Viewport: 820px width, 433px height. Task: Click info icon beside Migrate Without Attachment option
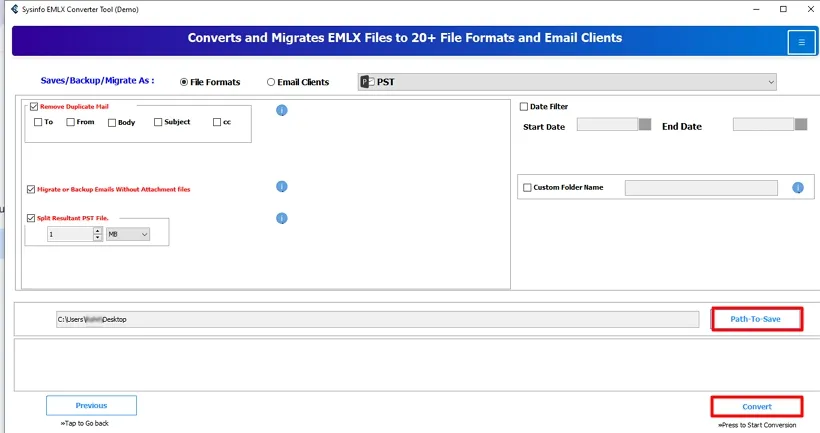(281, 187)
